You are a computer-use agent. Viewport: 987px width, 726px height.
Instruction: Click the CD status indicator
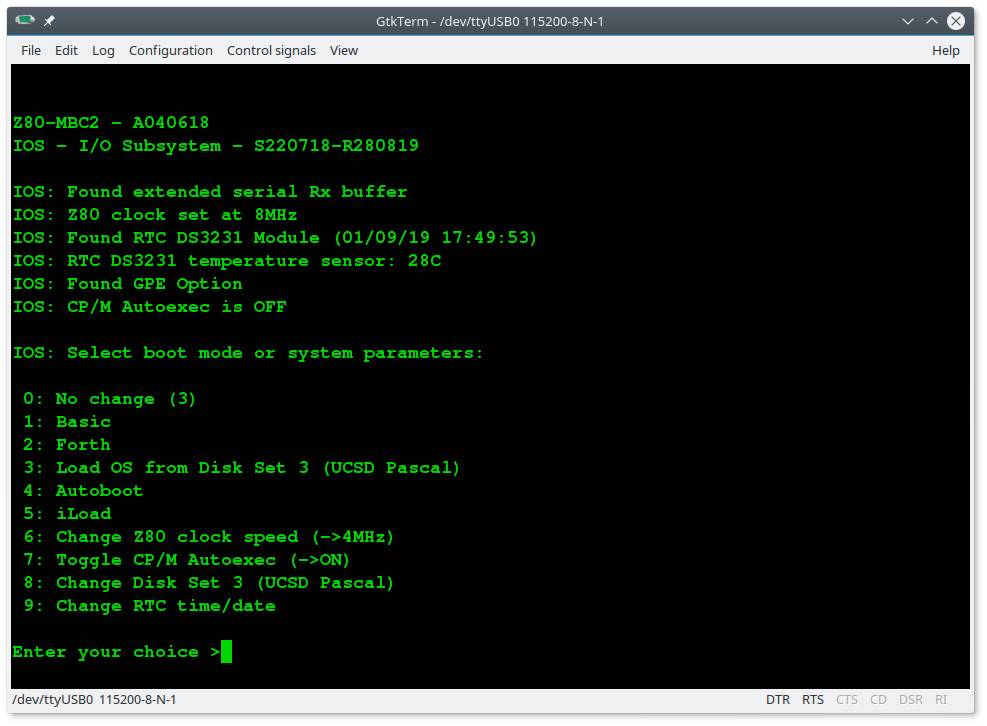pos(878,700)
